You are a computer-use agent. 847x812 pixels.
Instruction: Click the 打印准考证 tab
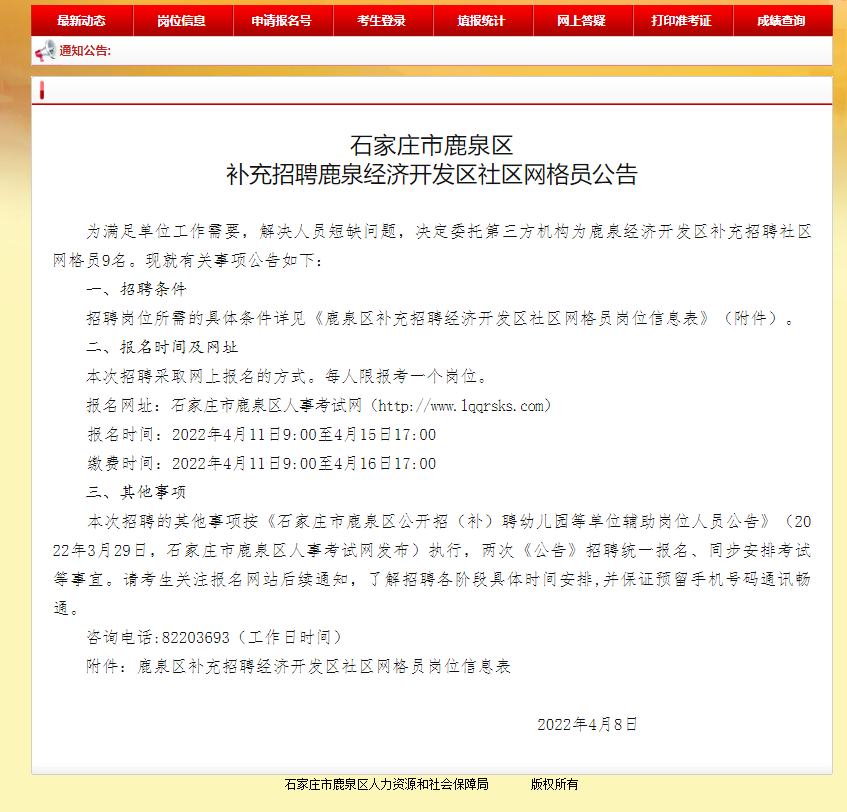coord(682,21)
